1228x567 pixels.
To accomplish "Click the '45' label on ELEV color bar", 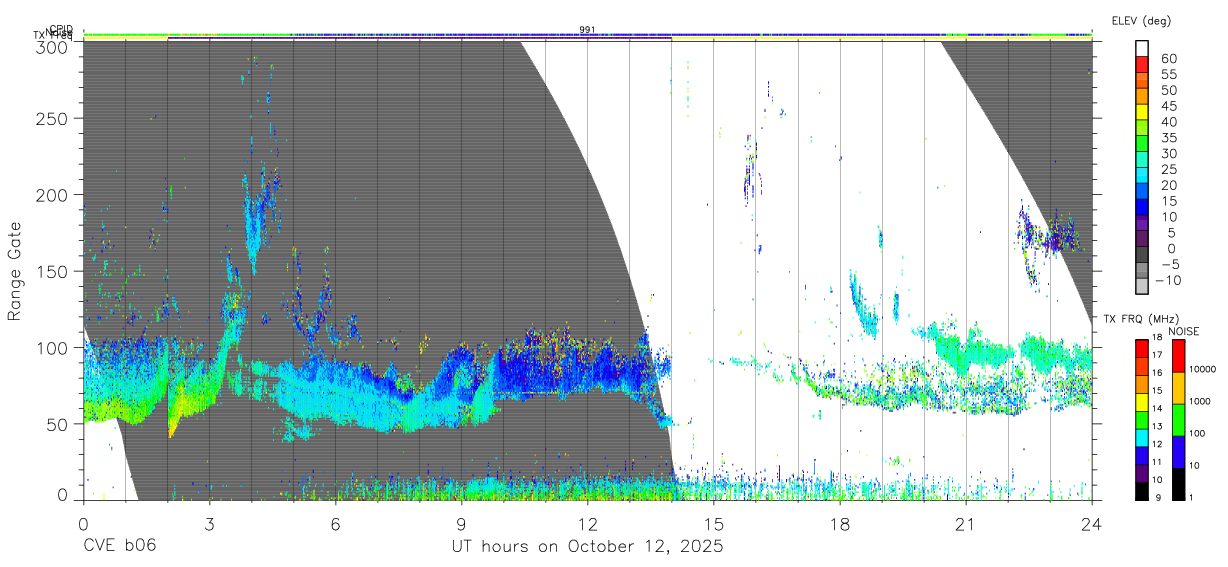I will coord(1169,106).
